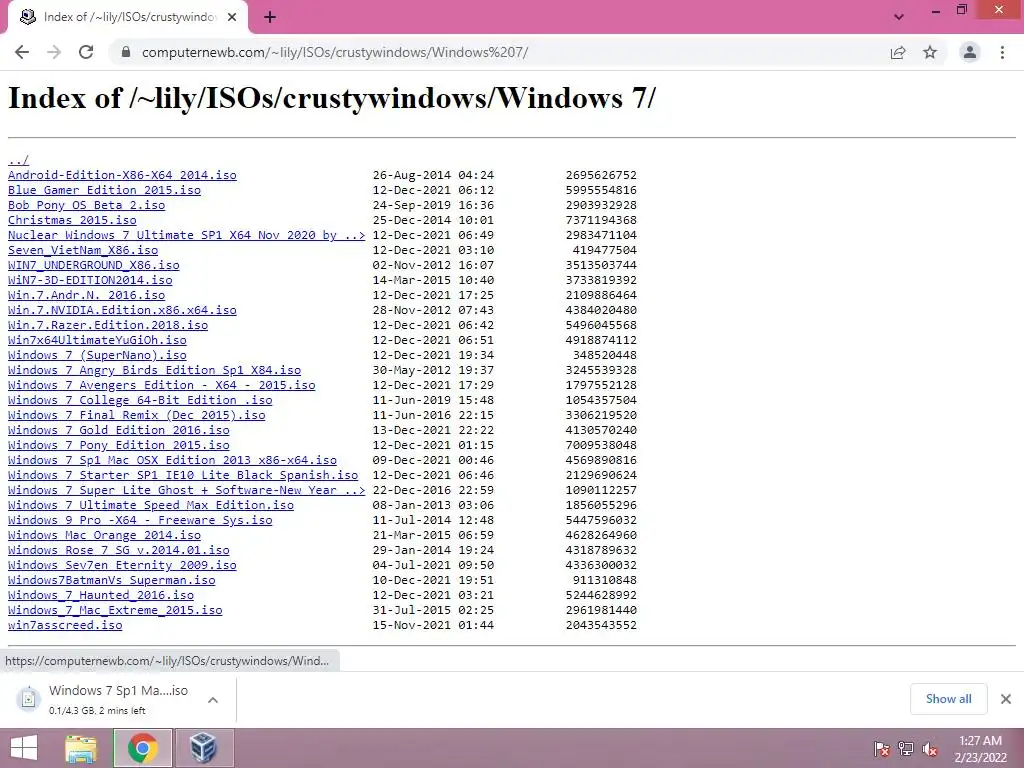Click the 26-Aug-2014 04:24 date text
The image size is (1024, 768).
434,175
